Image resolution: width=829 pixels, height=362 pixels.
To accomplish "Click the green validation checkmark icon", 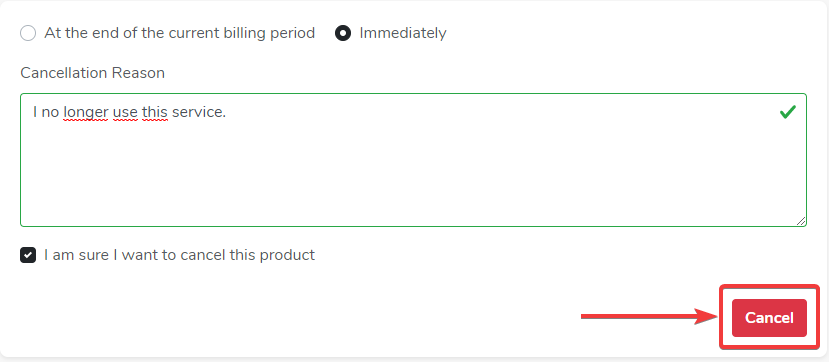I will pyautogui.click(x=788, y=112).
